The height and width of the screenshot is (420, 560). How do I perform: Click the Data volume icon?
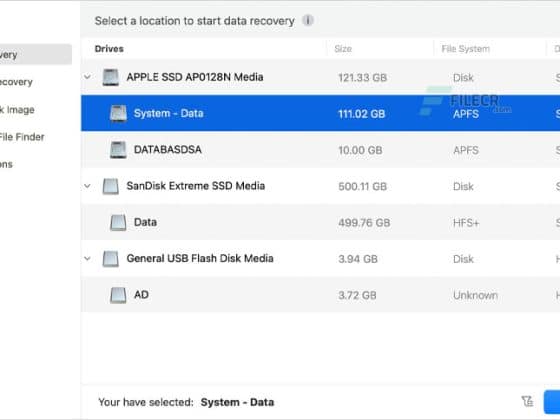coord(118,222)
